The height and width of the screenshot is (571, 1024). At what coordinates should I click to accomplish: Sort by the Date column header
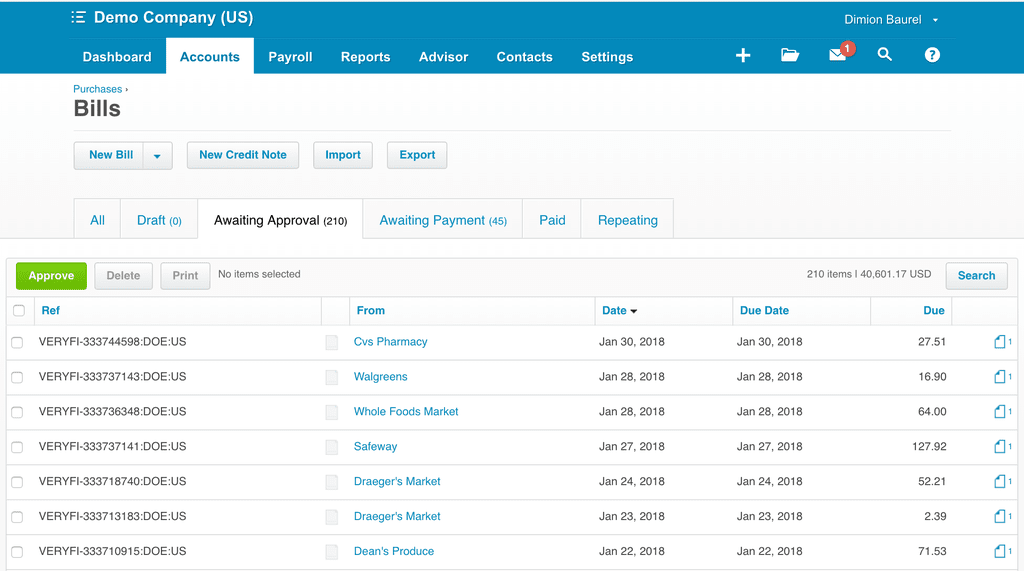tap(619, 310)
